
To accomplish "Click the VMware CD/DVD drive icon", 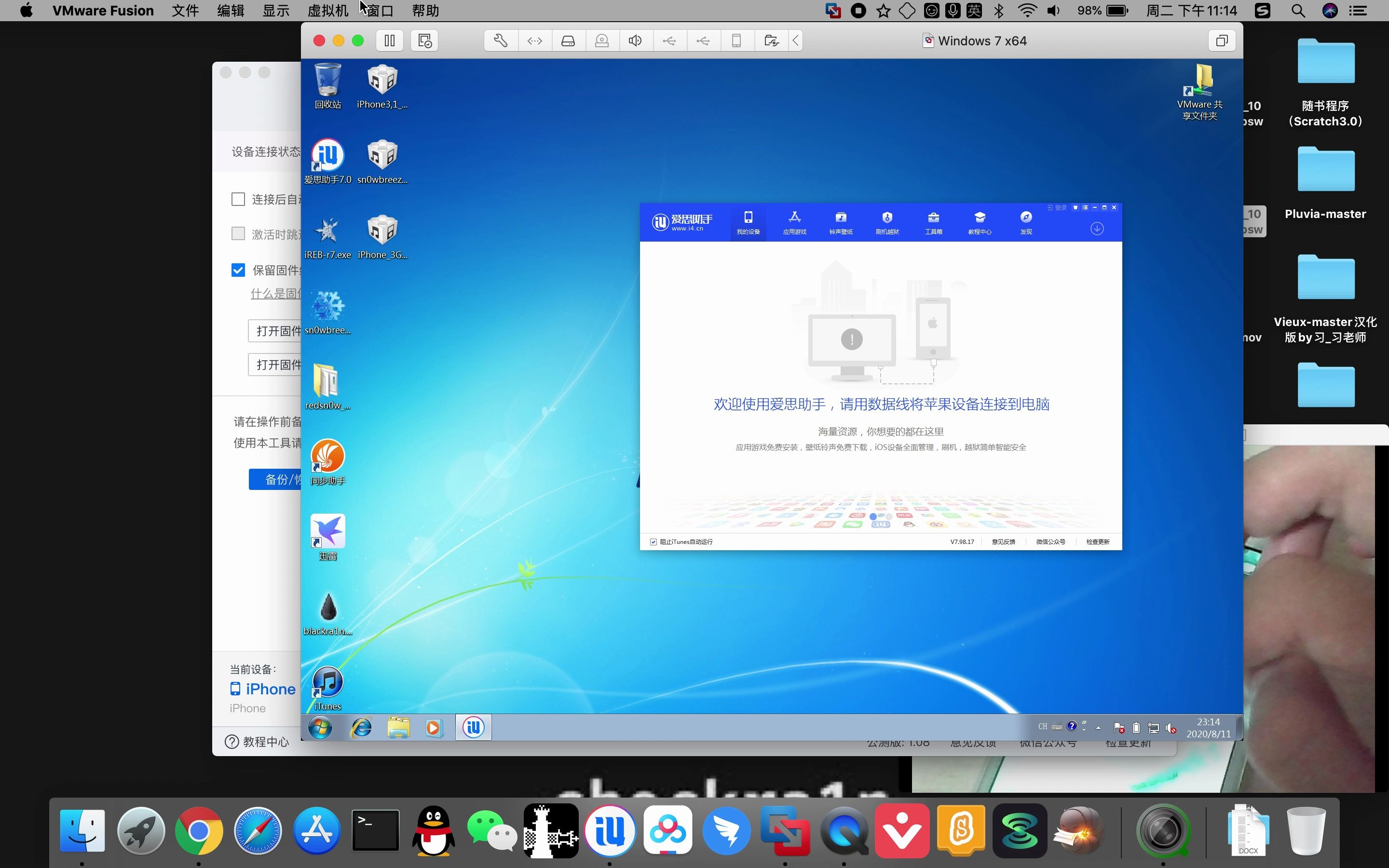I will 601,41.
